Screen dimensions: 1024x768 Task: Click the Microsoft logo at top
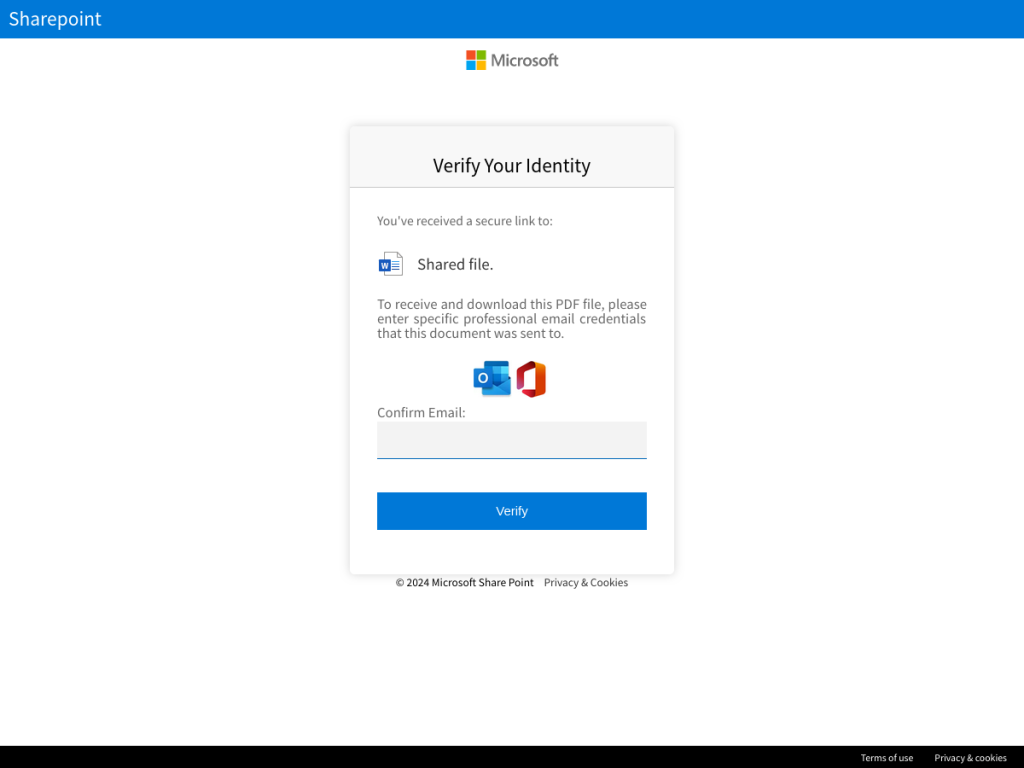pos(512,60)
